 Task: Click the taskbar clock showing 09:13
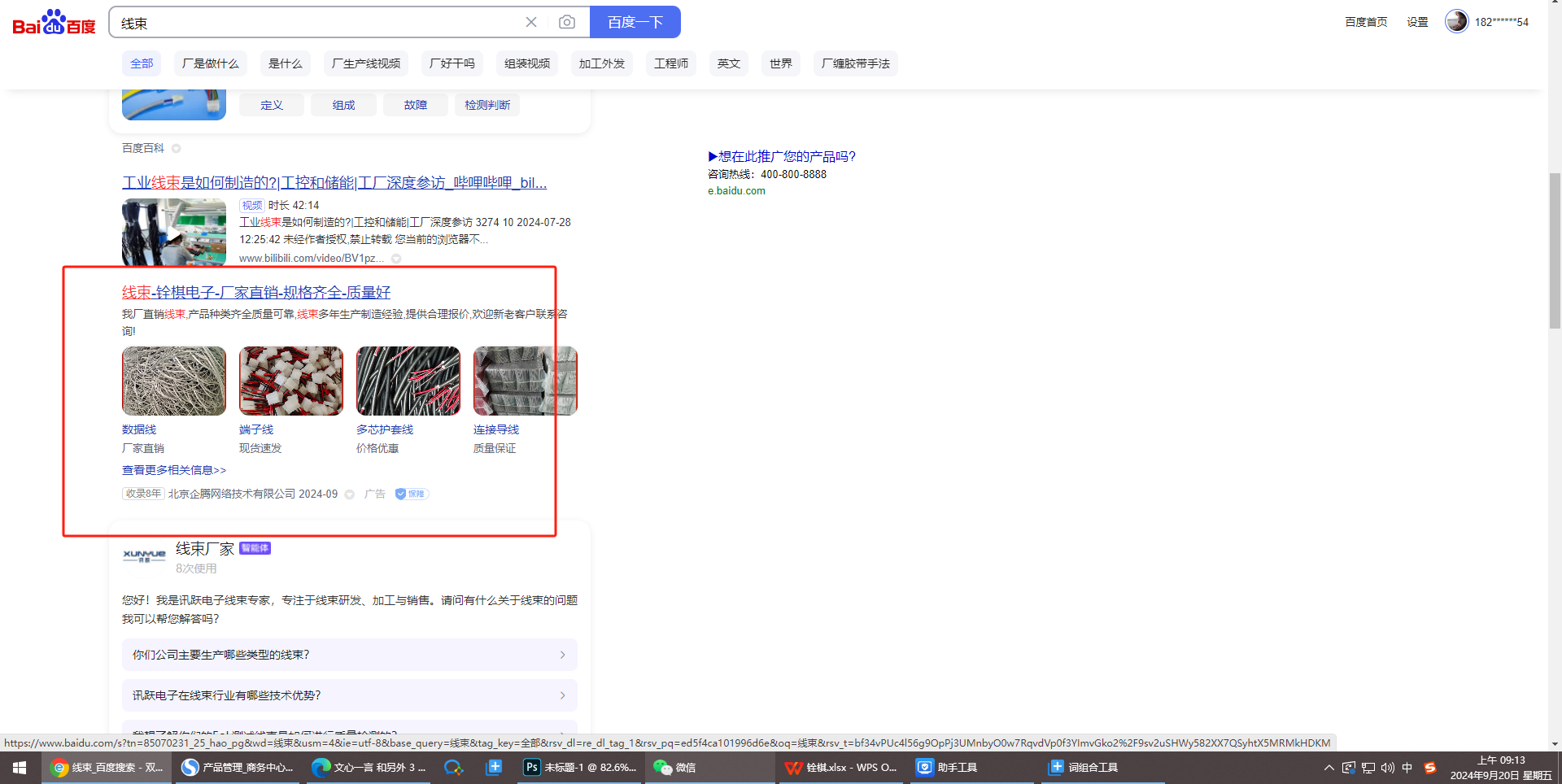pos(1501,768)
